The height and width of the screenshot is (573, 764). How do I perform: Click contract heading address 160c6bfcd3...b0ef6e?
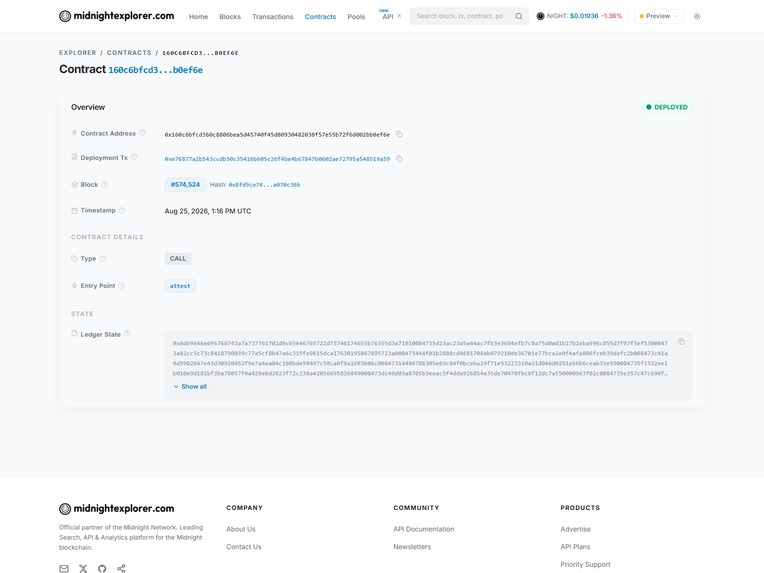coord(155,70)
